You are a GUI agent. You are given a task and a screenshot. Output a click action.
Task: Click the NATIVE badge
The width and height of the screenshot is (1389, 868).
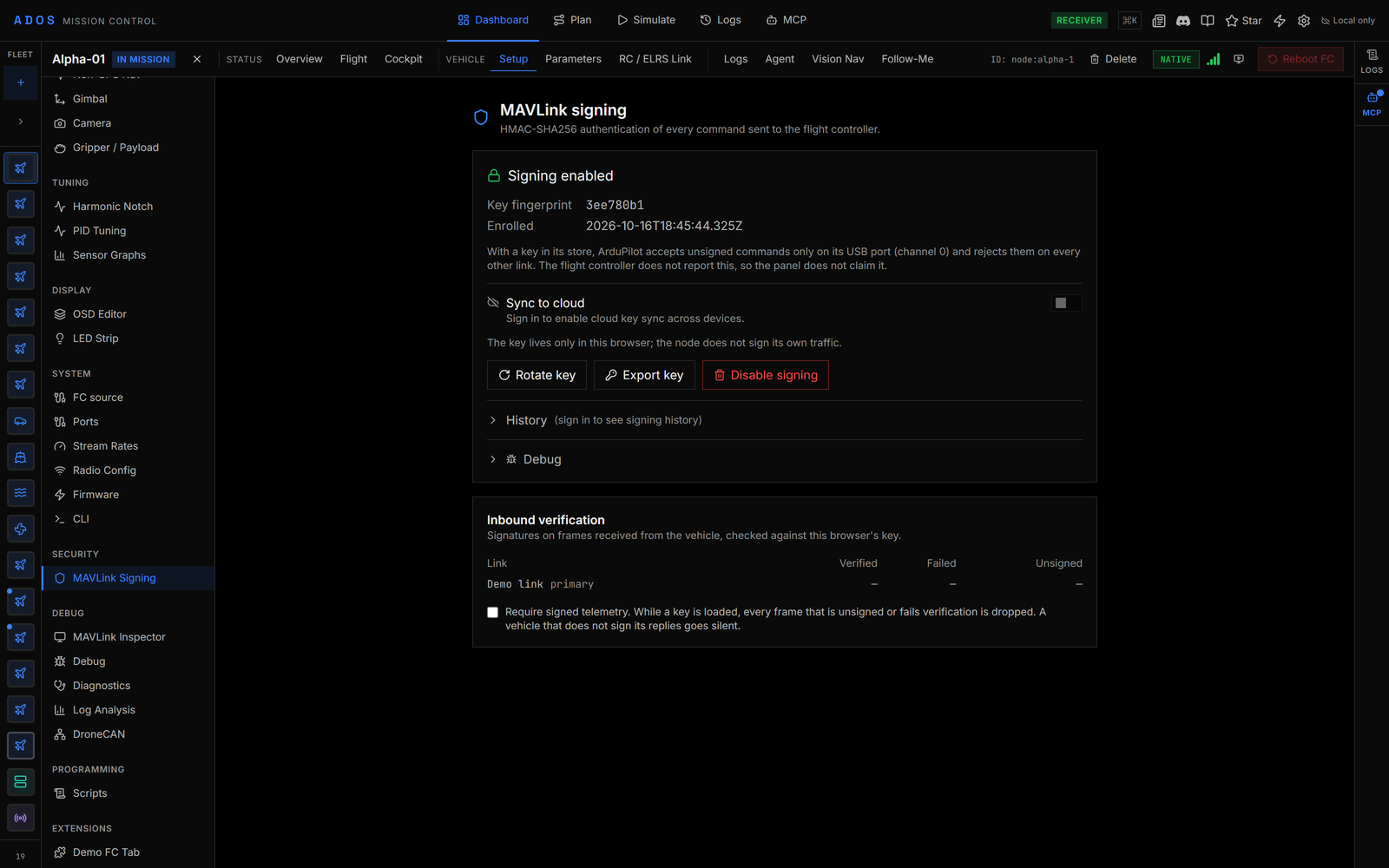pyautogui.click(x=1175, y=59)
